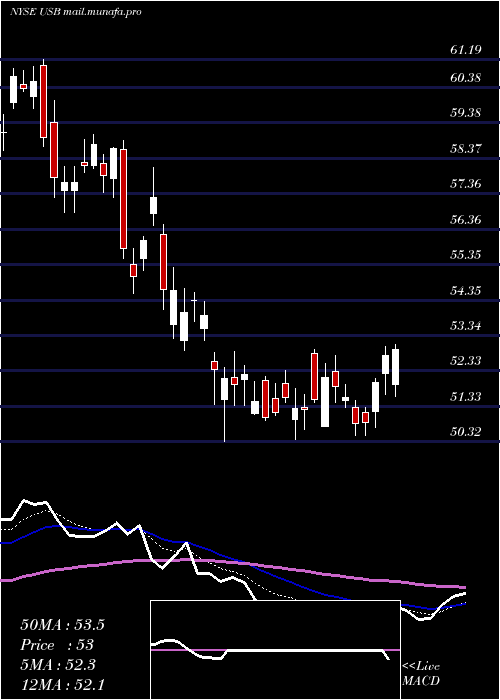Screen dimensions: 500x700
Task: Click inside the Live MACD inset chart
Action: pos(275,650)
